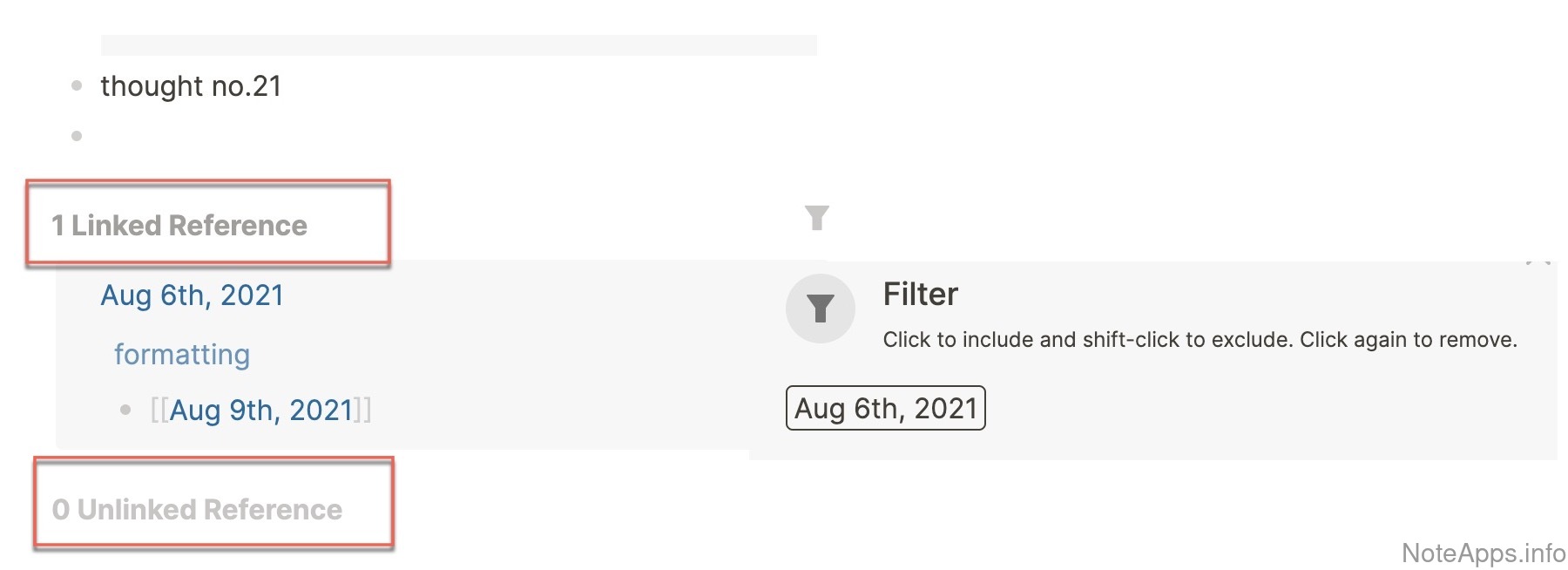This screenshot has height=570, width=1568.
Task: Open the blue "Aug 6th, 2021" page link
Action: click(x=192, y=295)
